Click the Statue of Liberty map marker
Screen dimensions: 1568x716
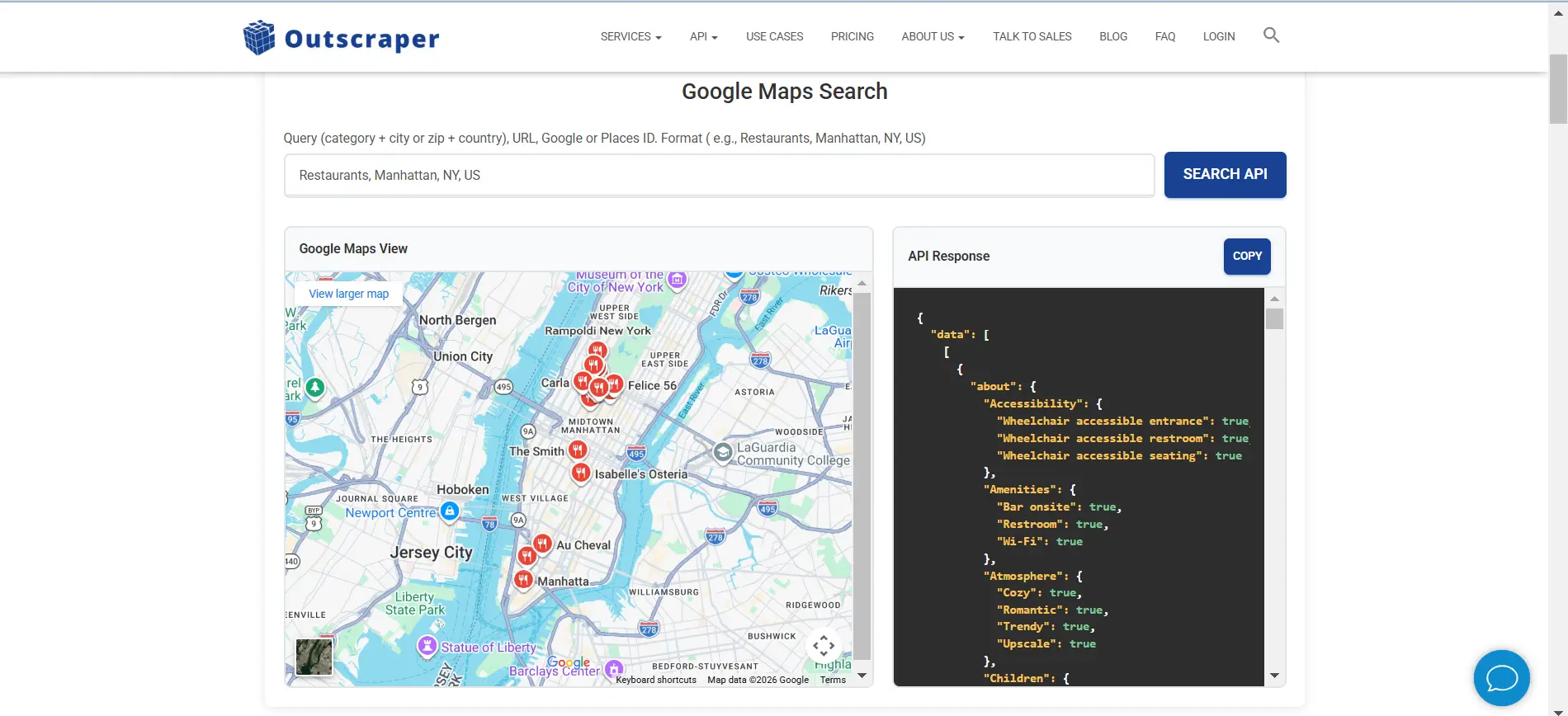(427, 645)
